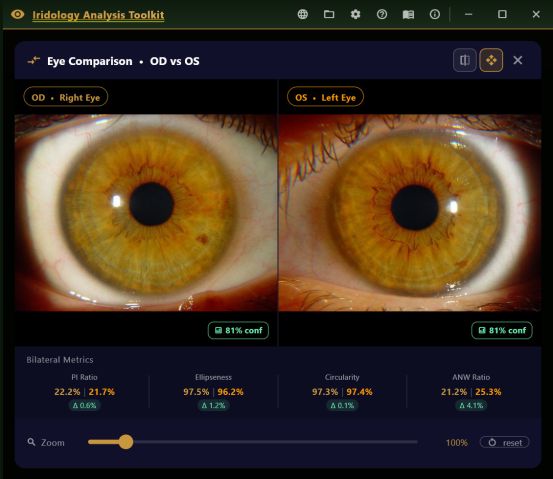Toggle the split compare view mode
The height and width of the screenshot is (479, 553).
pyautogui.click(x=465, y=60)
